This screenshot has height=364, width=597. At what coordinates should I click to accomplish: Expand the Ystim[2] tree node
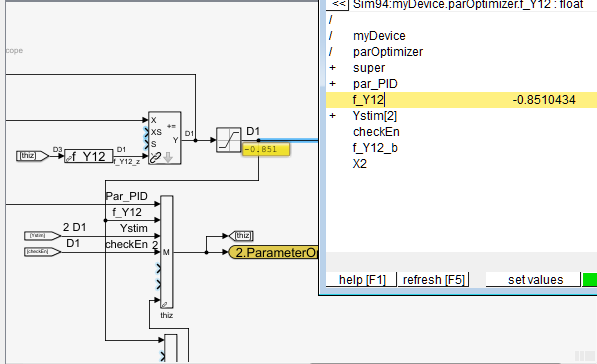tap(333, 116)
